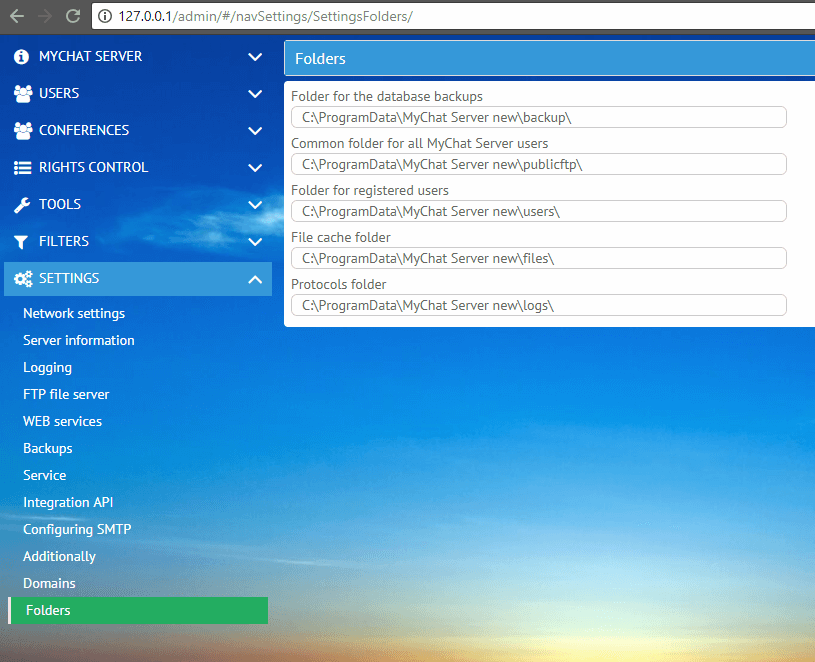The image size is (815, 662).
Task: Go back using the browser back arrow
Action: (x=17, y=16)
